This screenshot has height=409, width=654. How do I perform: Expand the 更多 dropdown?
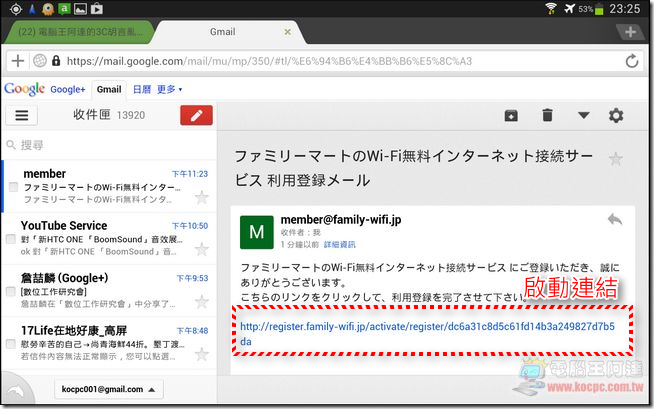(169, 89)
